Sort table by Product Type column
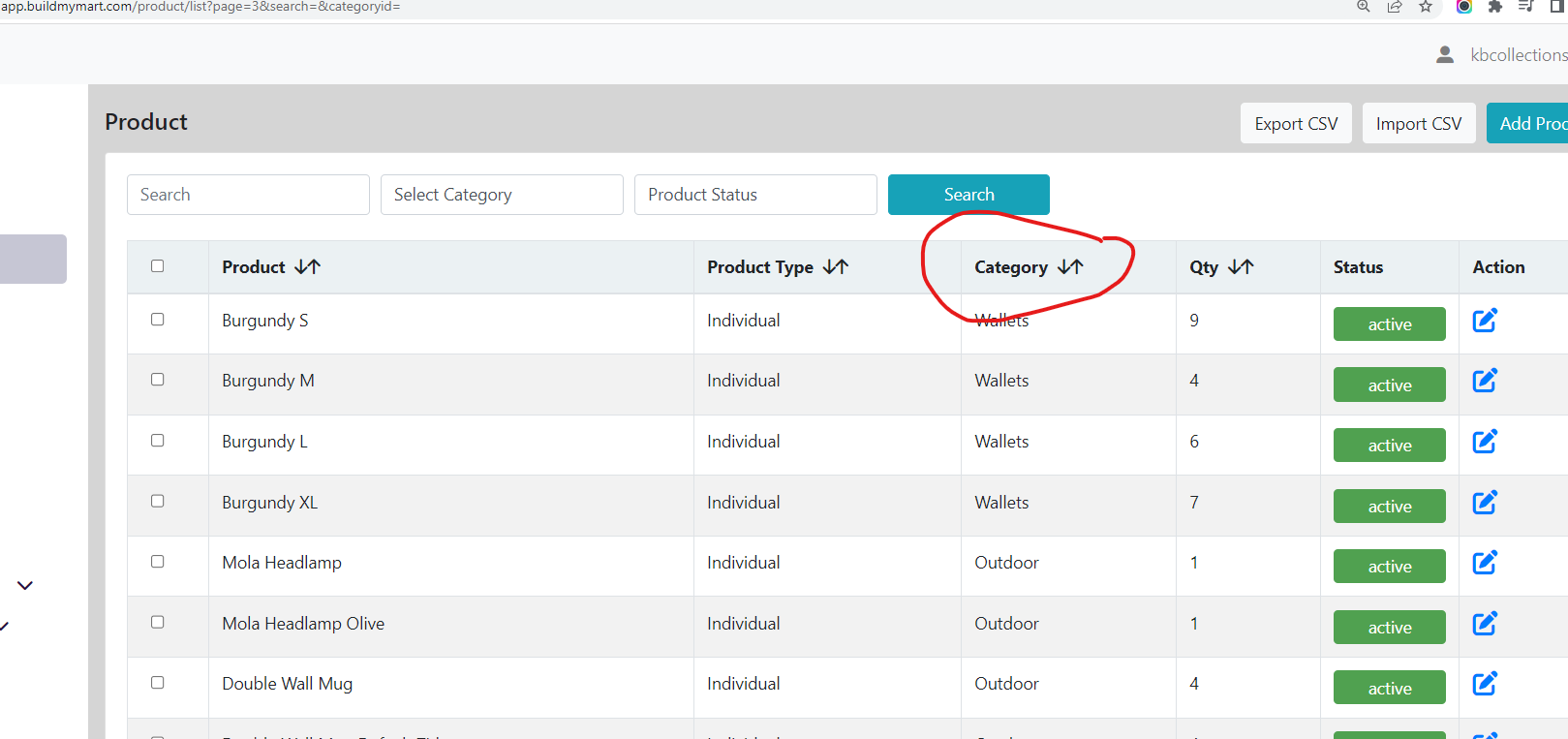Screen dimensions: 1568x739 [836, 266]
